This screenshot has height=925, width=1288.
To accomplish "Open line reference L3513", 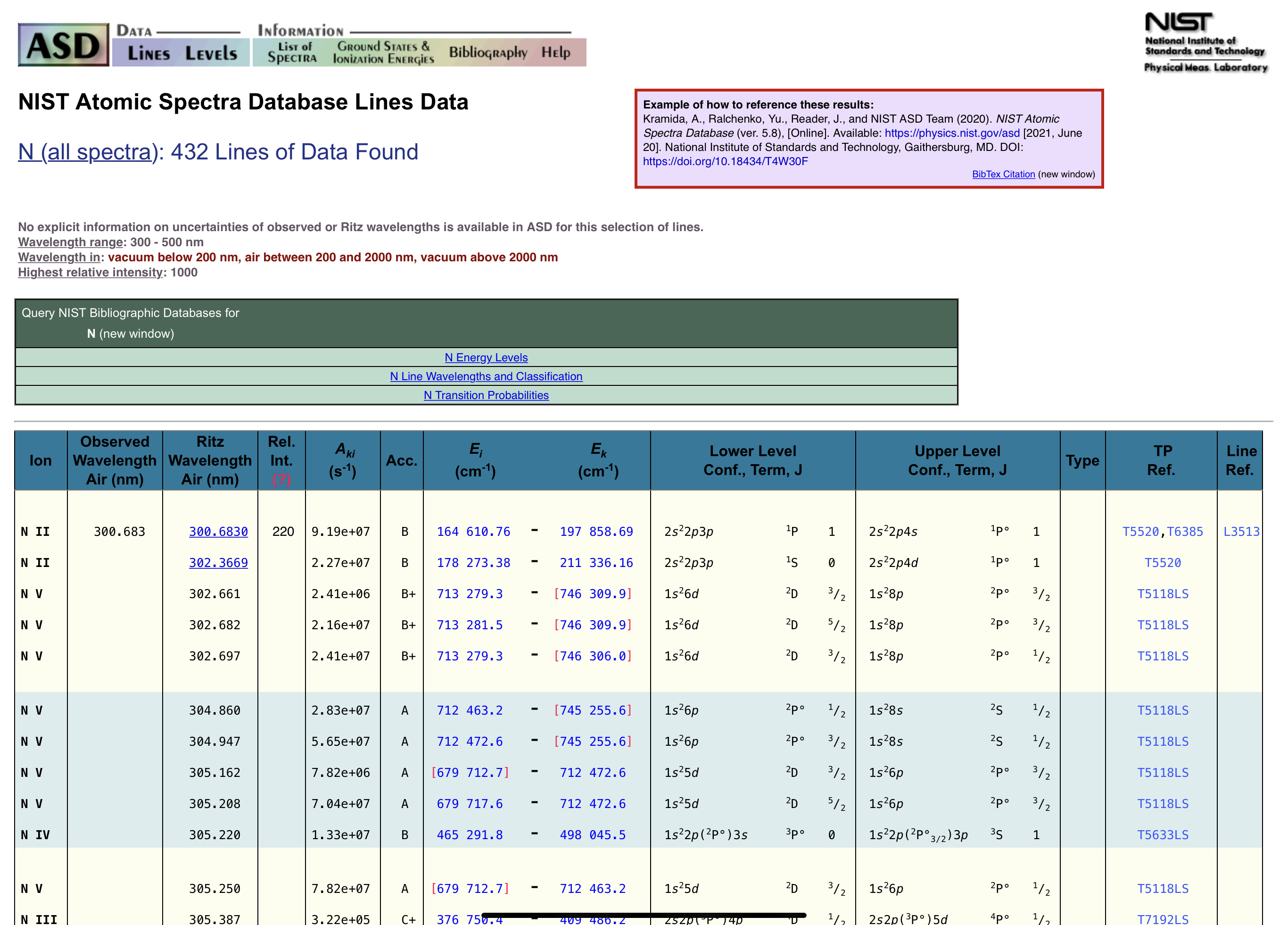I will tap(1241, 532).
